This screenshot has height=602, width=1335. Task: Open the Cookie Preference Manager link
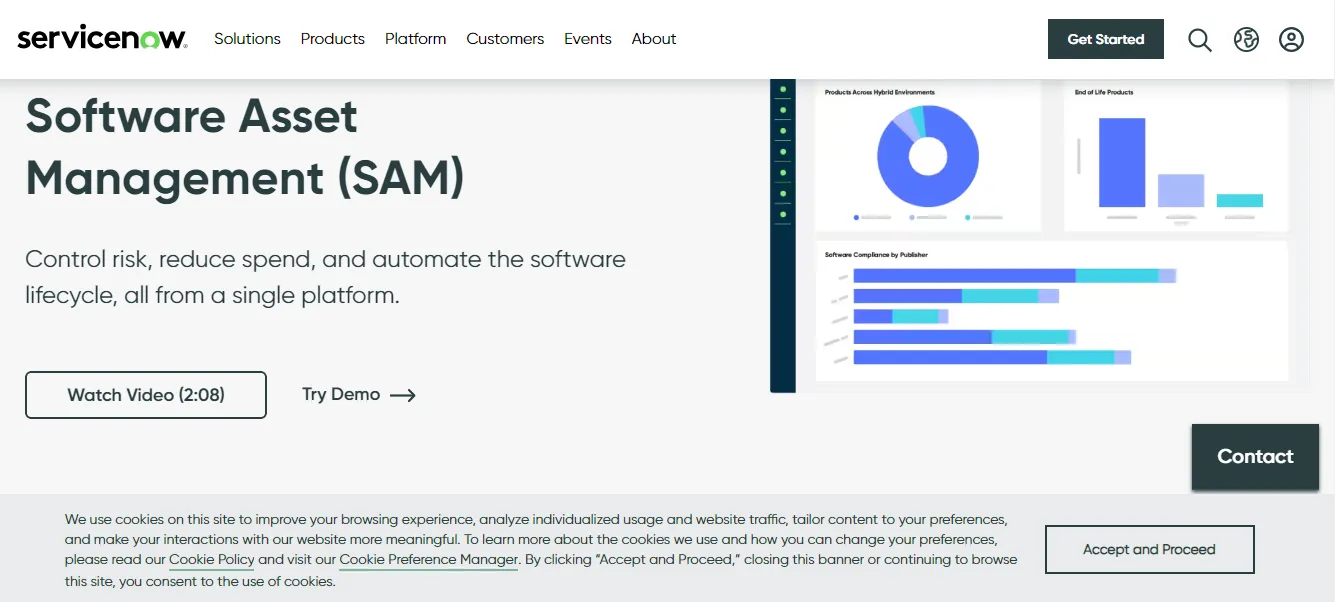click(x=429, y=560)
